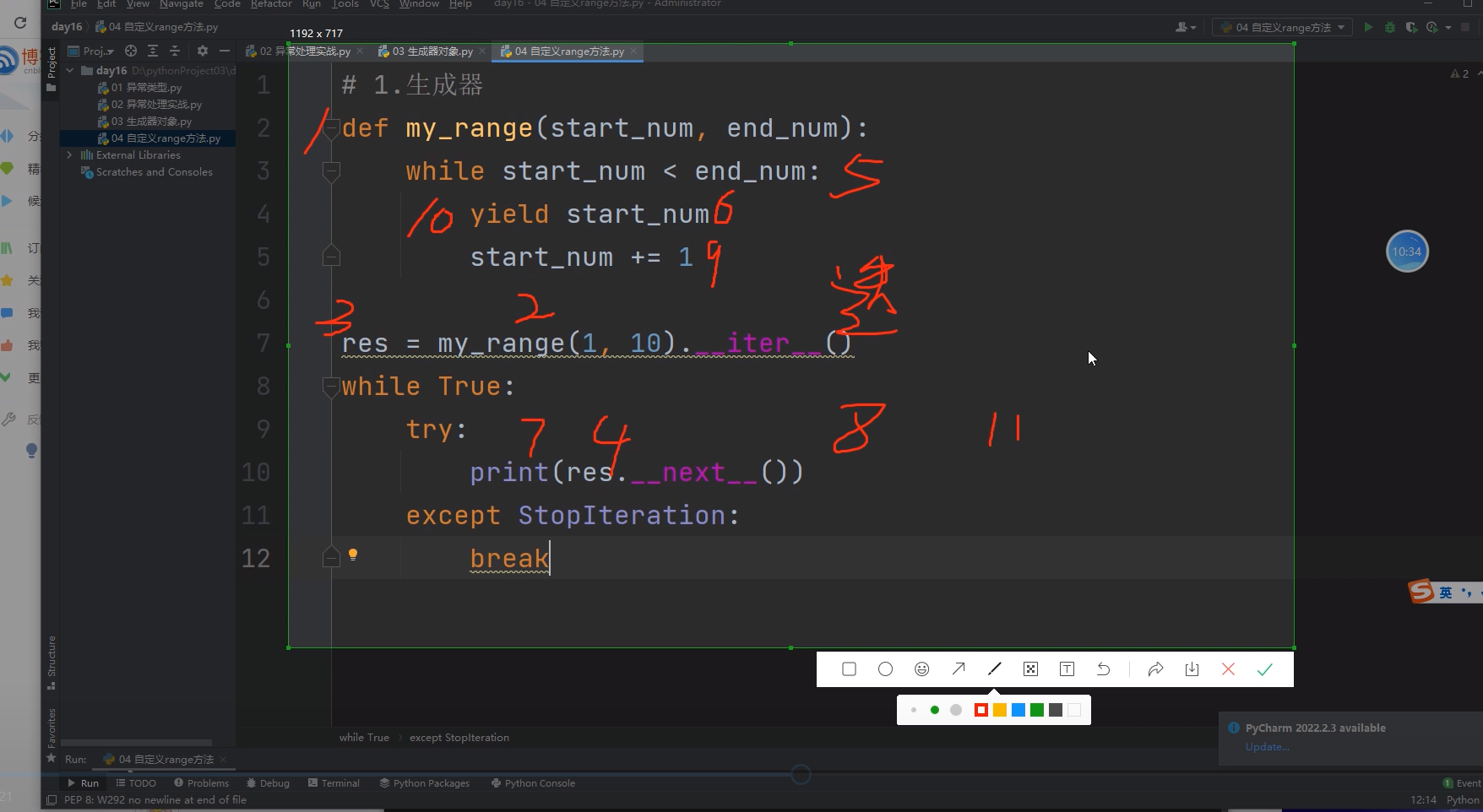Open the TODO tool window button
This screenshot has width=1483, height=812.
tap(136, 783)
